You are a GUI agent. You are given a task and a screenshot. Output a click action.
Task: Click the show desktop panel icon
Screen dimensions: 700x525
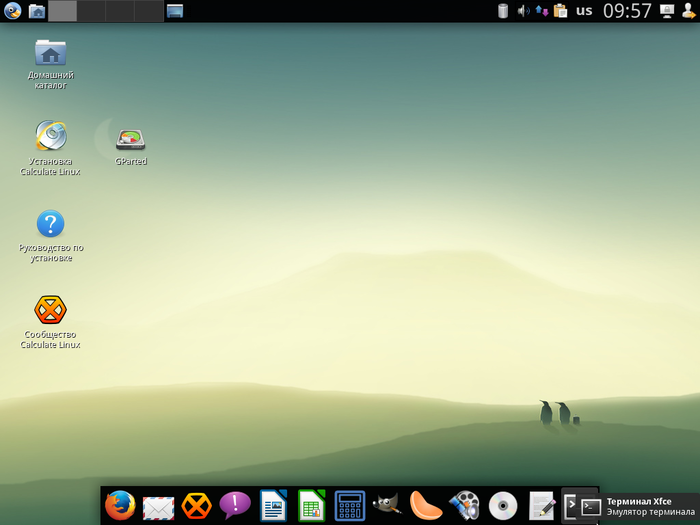click(175, 11)
